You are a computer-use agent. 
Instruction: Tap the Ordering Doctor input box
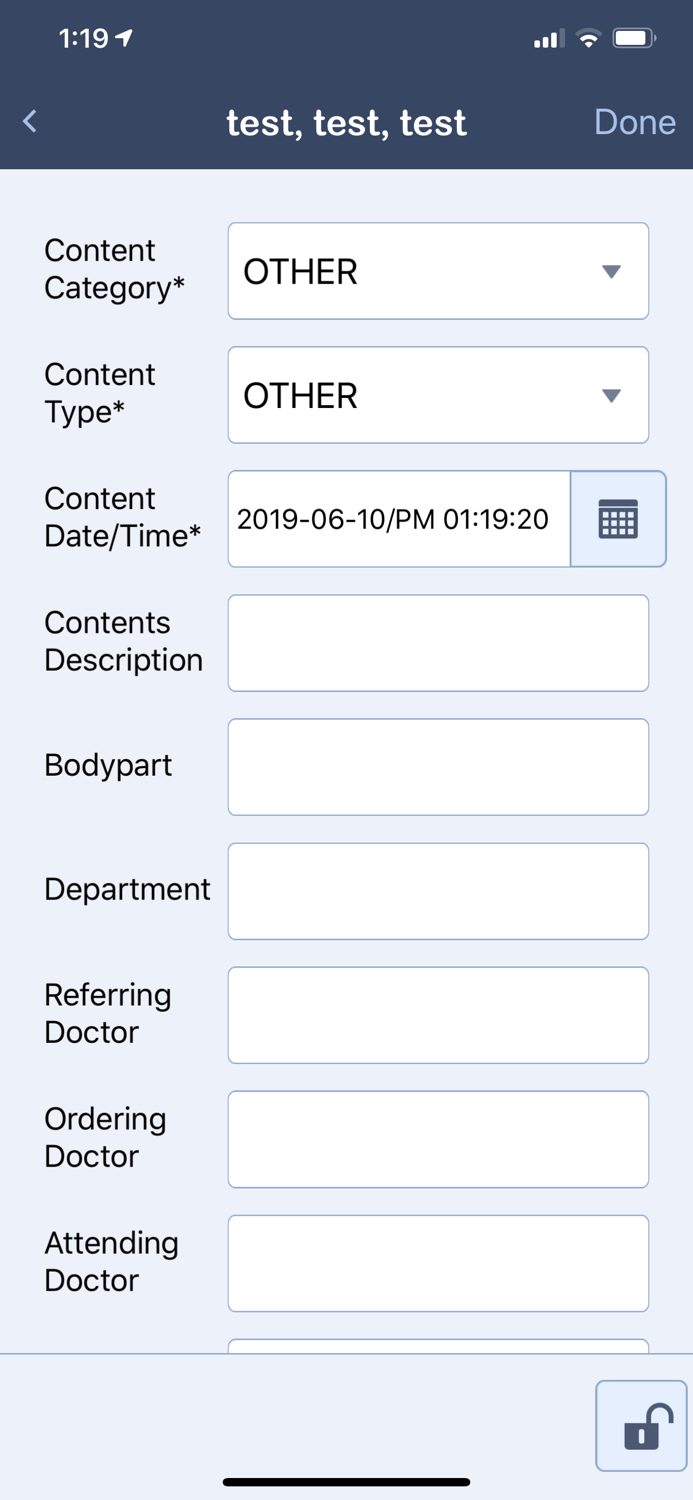coord(437,1139)
